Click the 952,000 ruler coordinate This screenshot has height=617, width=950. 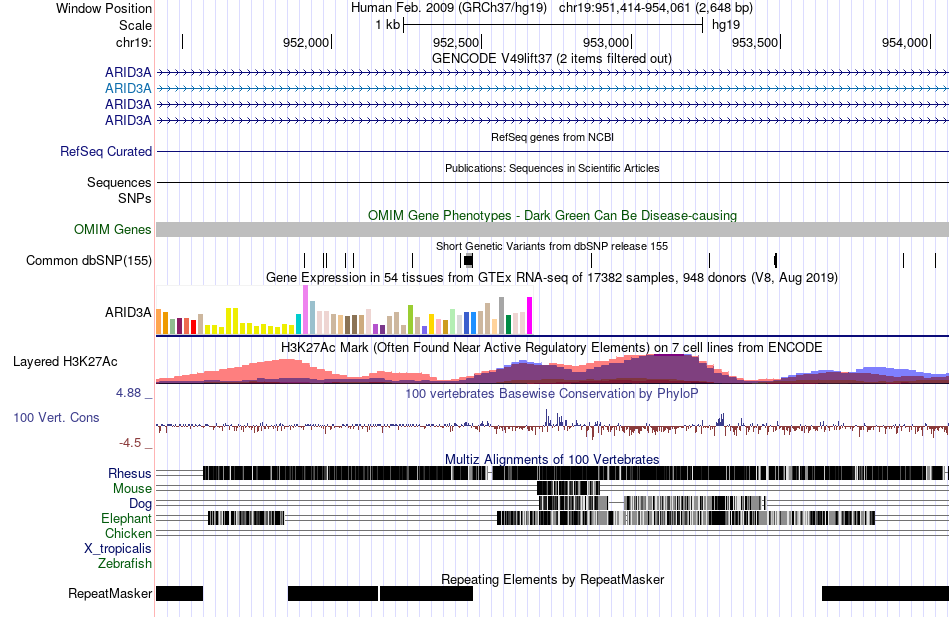pos(305,42)
